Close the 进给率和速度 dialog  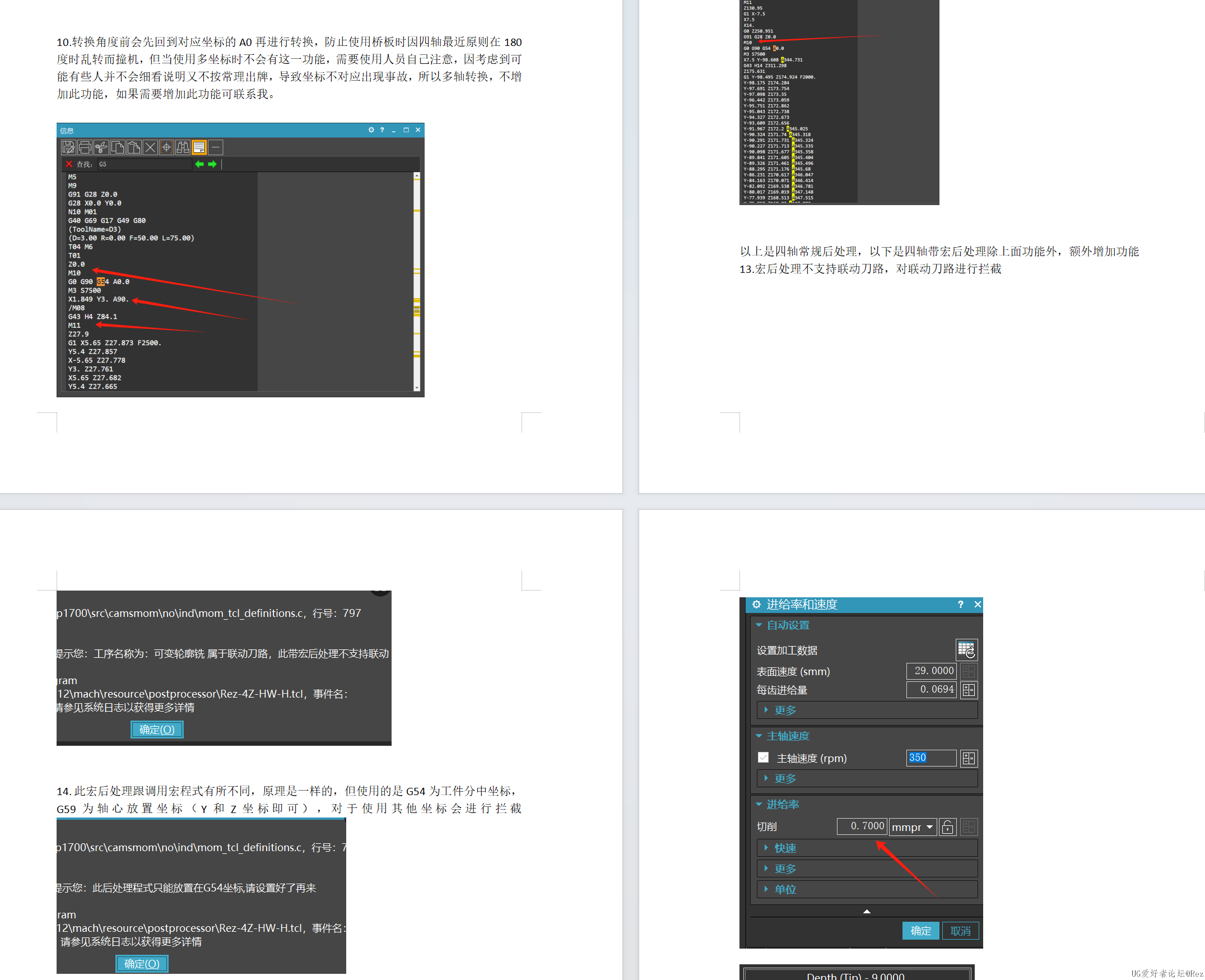tap(978, 604)
